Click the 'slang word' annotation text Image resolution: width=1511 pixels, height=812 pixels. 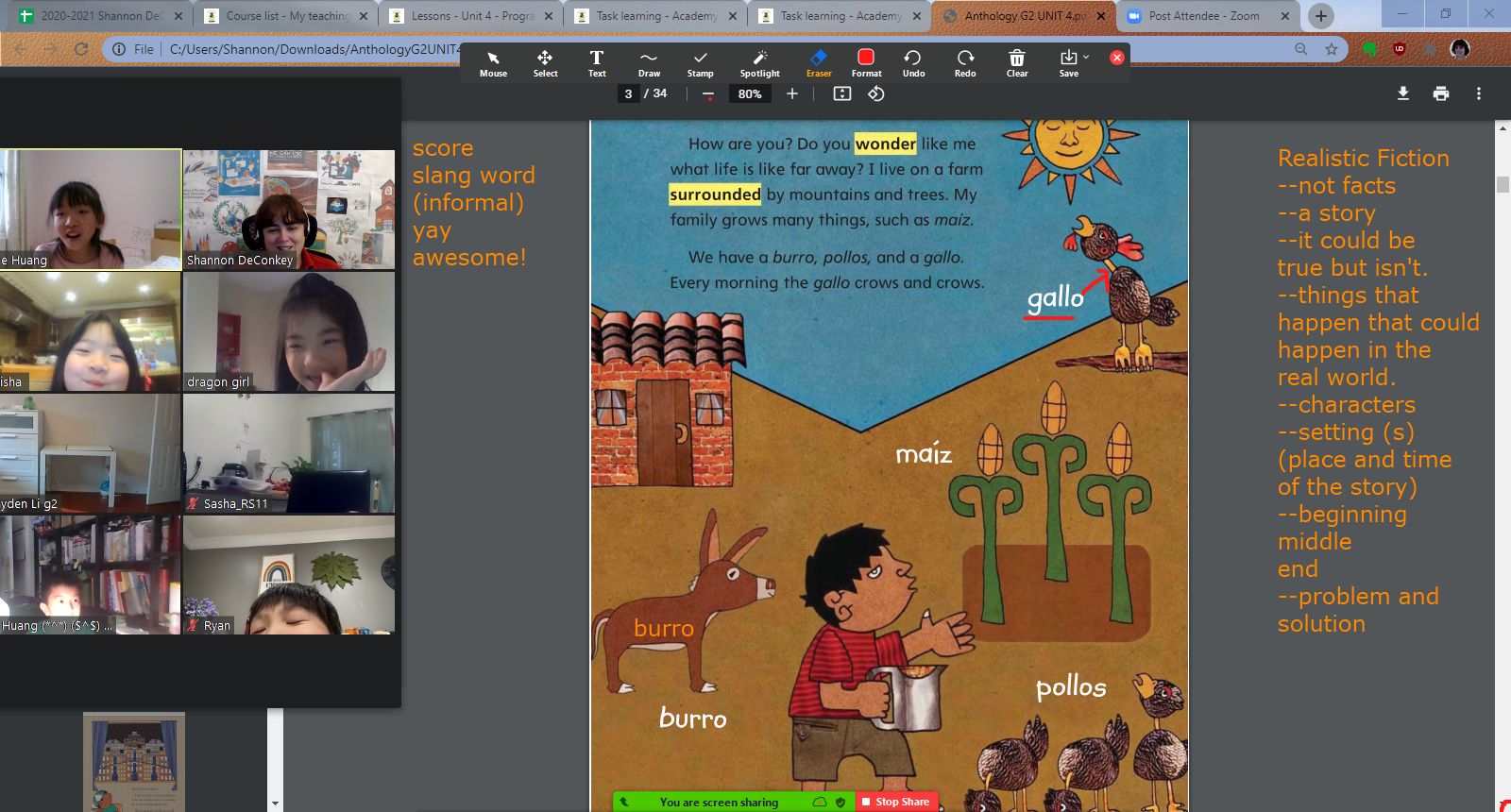click(x=474, y=176)
